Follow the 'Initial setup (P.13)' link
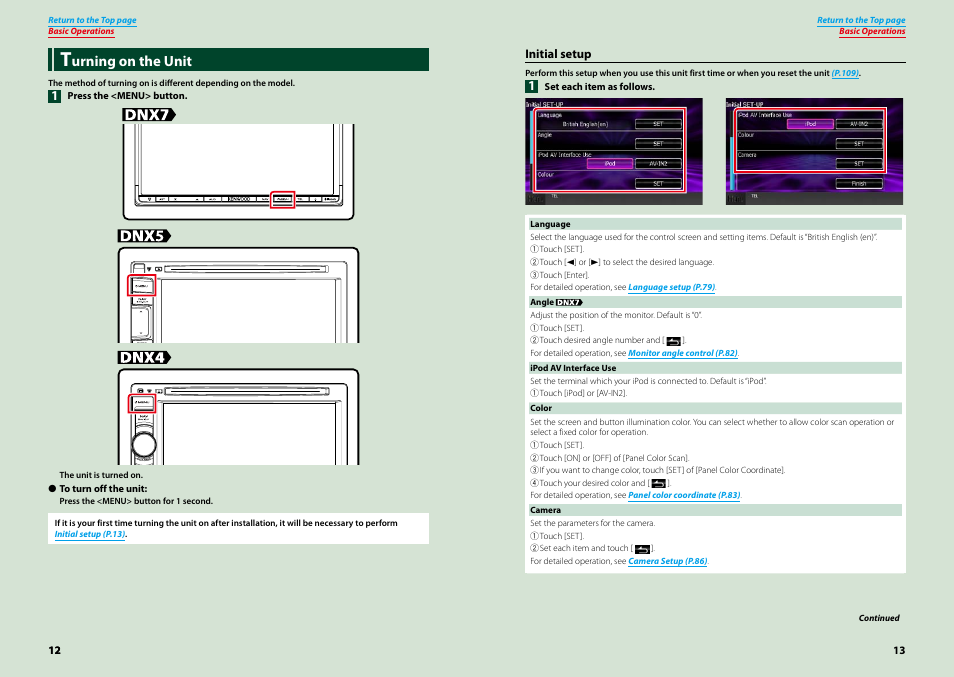Viewport: 954px width, 677px height. point(89,534)
